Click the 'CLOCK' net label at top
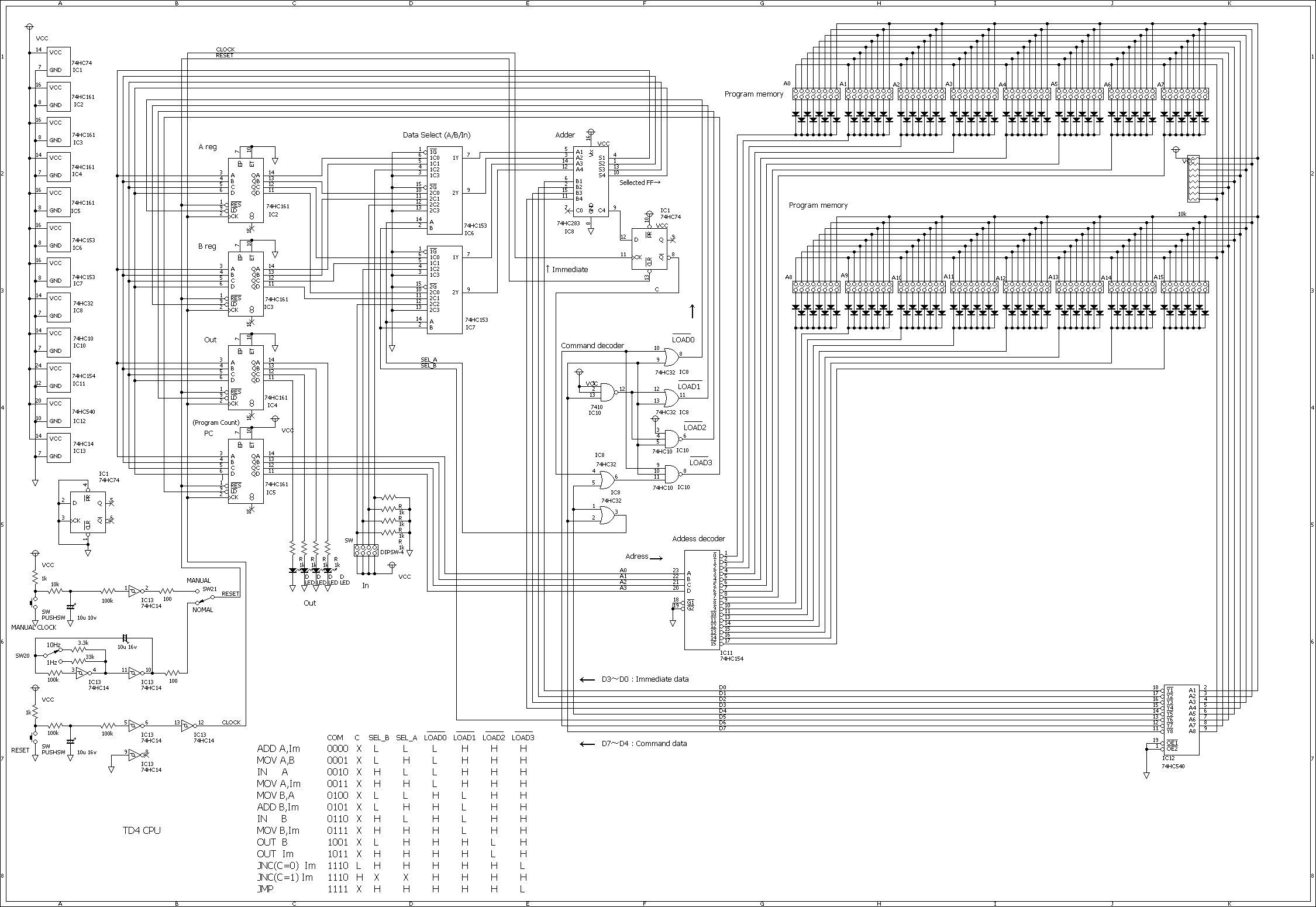This screenshot has height=907, width=1316. tap(225, 50)
